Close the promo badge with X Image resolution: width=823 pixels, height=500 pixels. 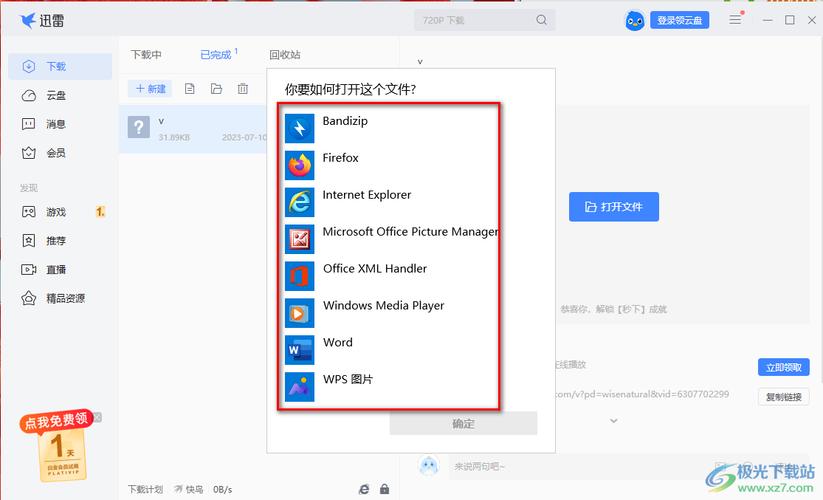pos(97,418)
